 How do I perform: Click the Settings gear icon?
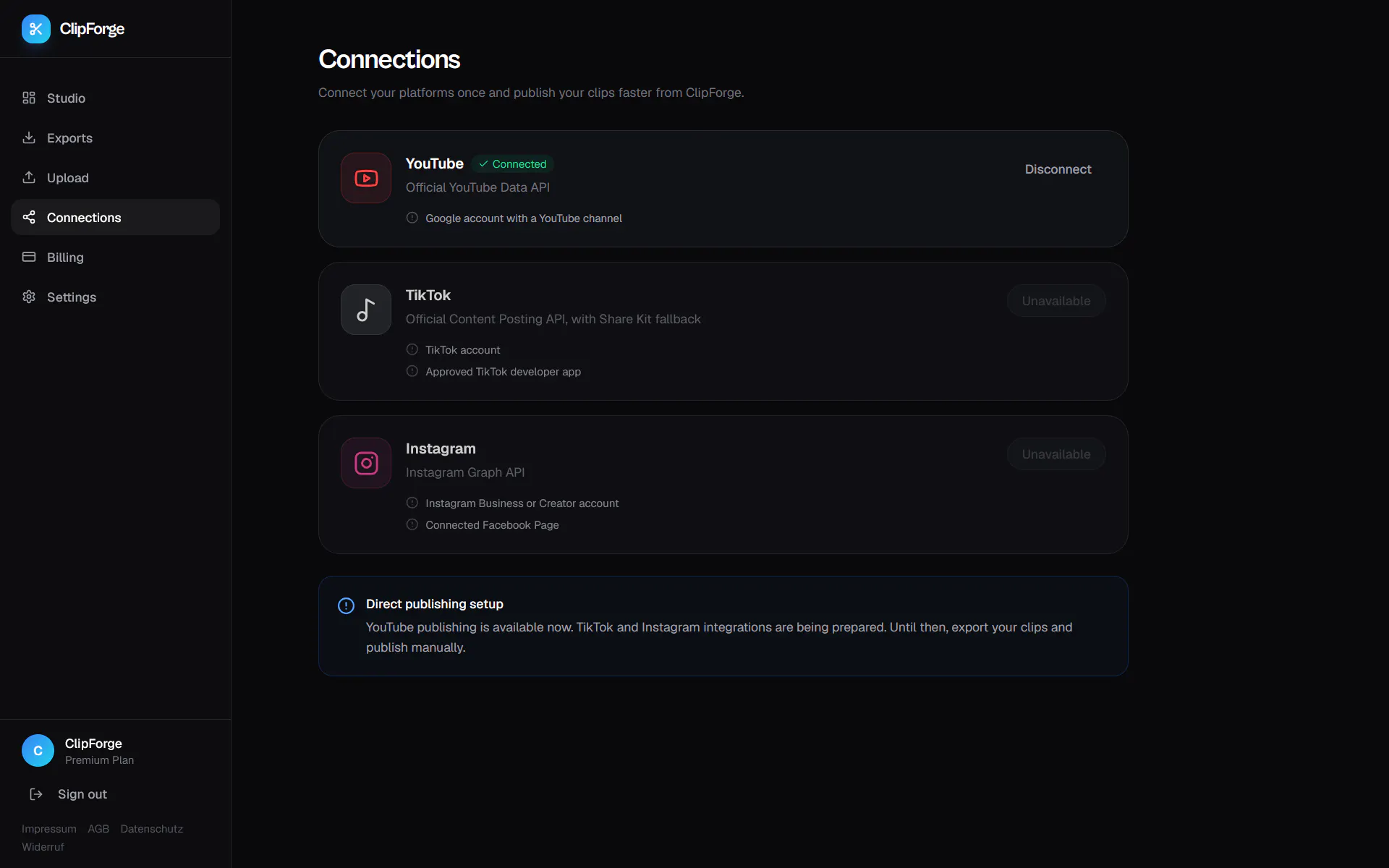[x=29, y=297]
